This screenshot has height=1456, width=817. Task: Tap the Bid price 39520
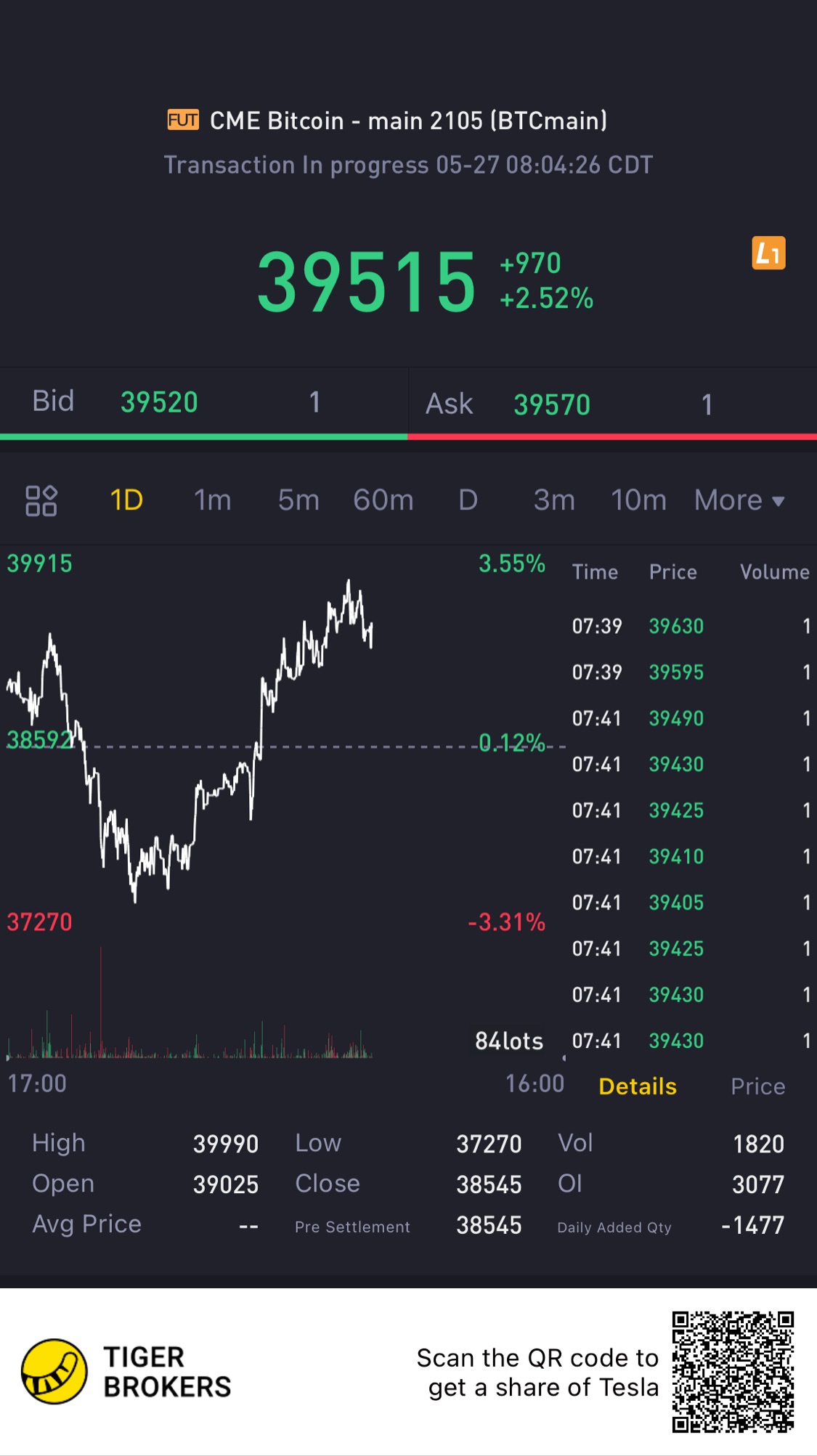click(x=159, y=402)
